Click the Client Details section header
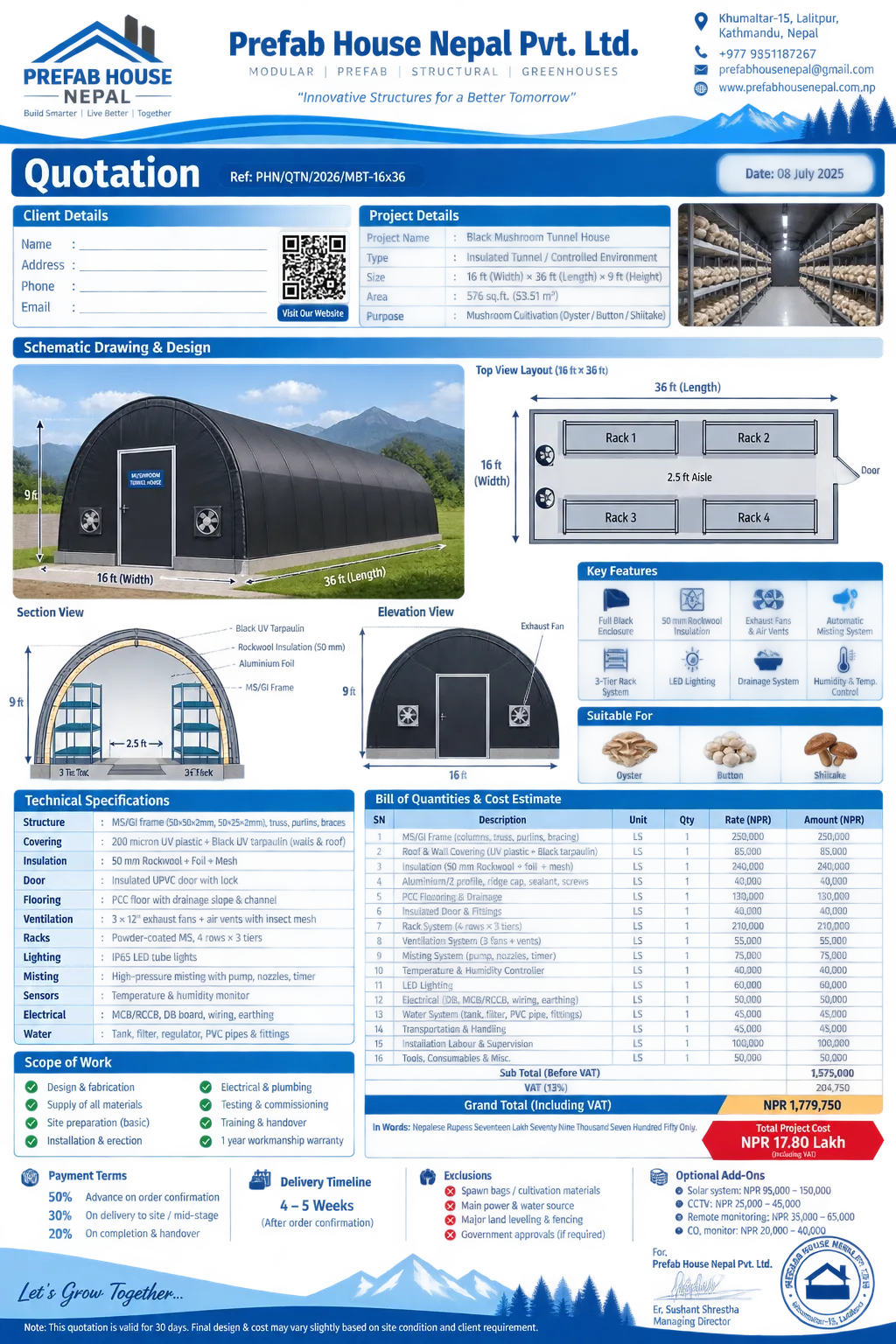Image resolution: width=896 pixels, height=1344 pixels. click(x=183, y=215)
